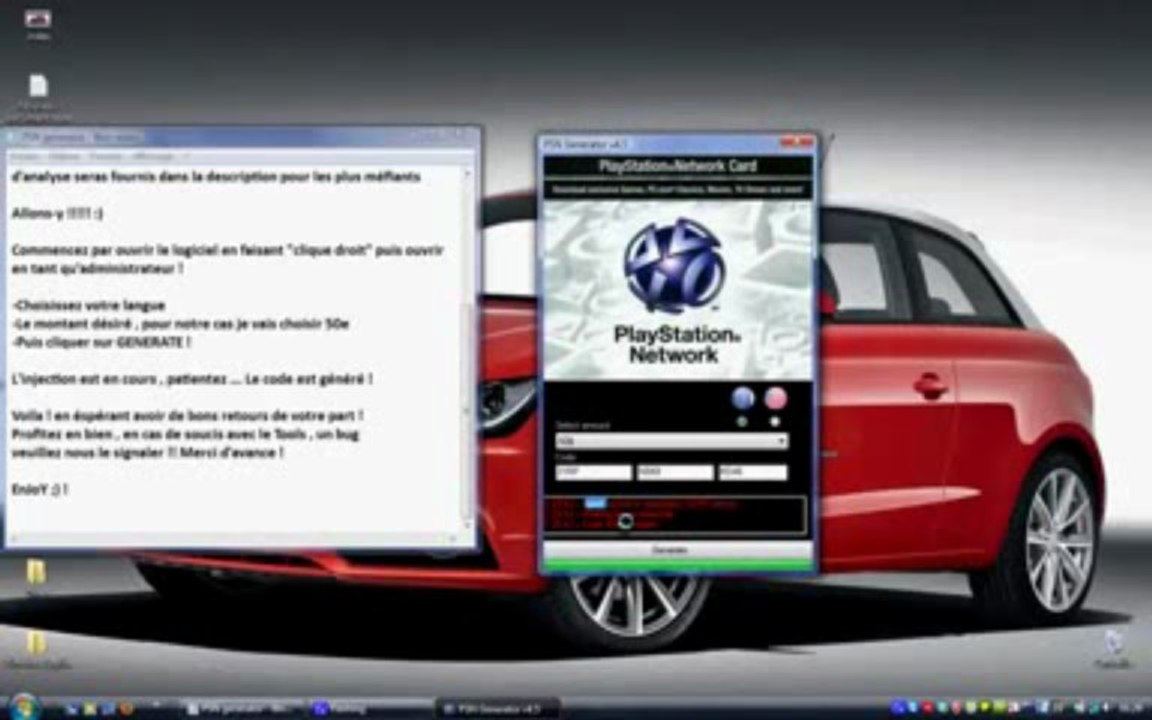
Task: Click the "EnjoY ;) !" line in Notepad
Action: (x=40, y=489)
